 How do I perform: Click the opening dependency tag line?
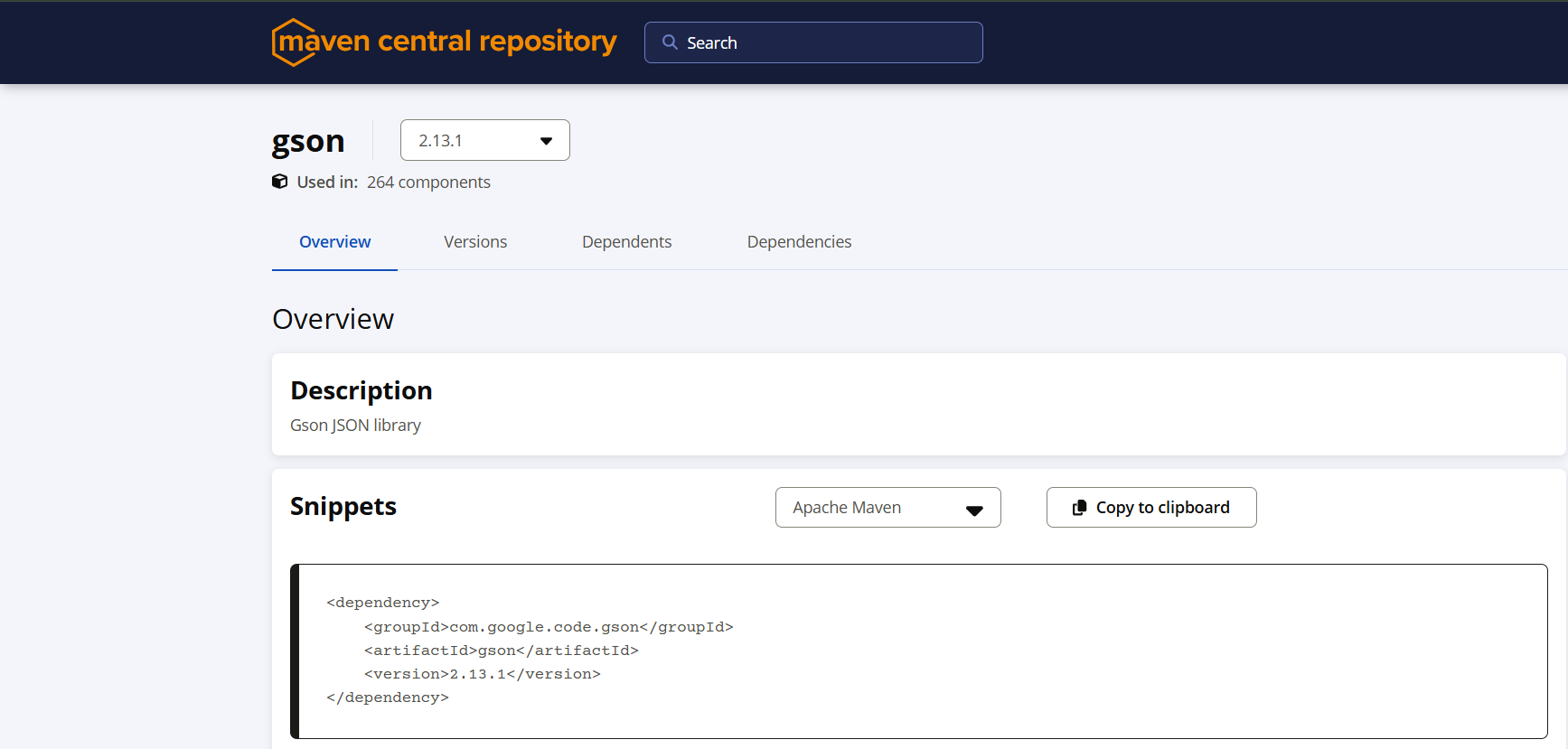point(383,603)
